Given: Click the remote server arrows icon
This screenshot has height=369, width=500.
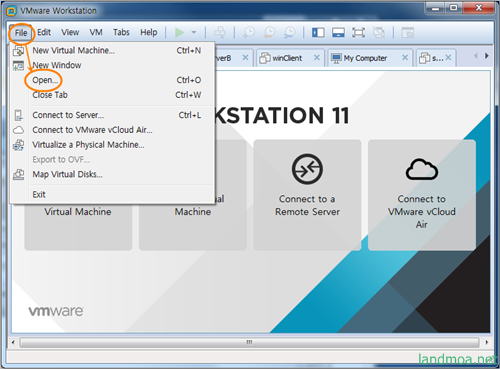Looking at the screenshot, I should [x=307, y=169].
